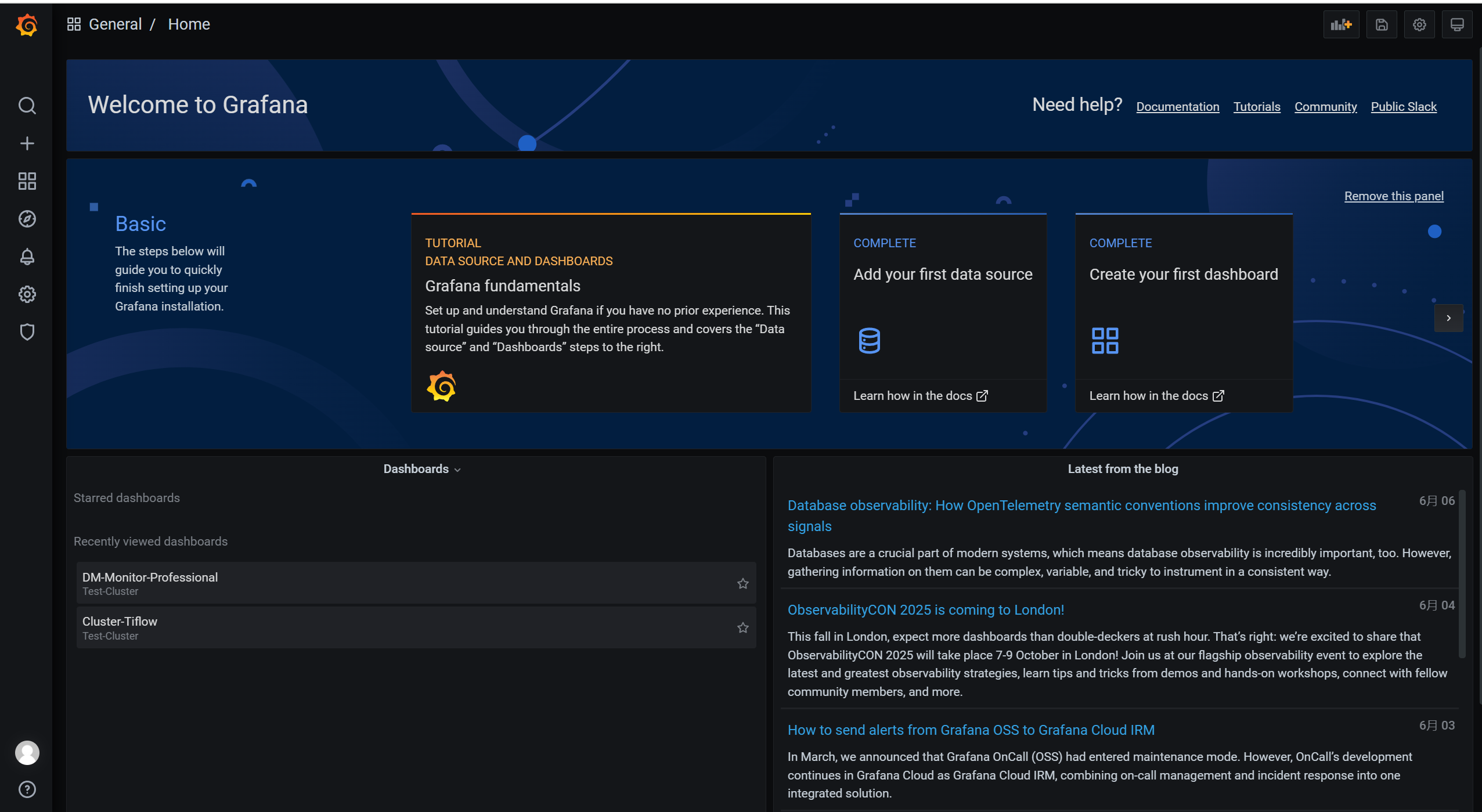Open the General folder breadcrumb
The image size is (1482, 812).
(x=115, y=24)
